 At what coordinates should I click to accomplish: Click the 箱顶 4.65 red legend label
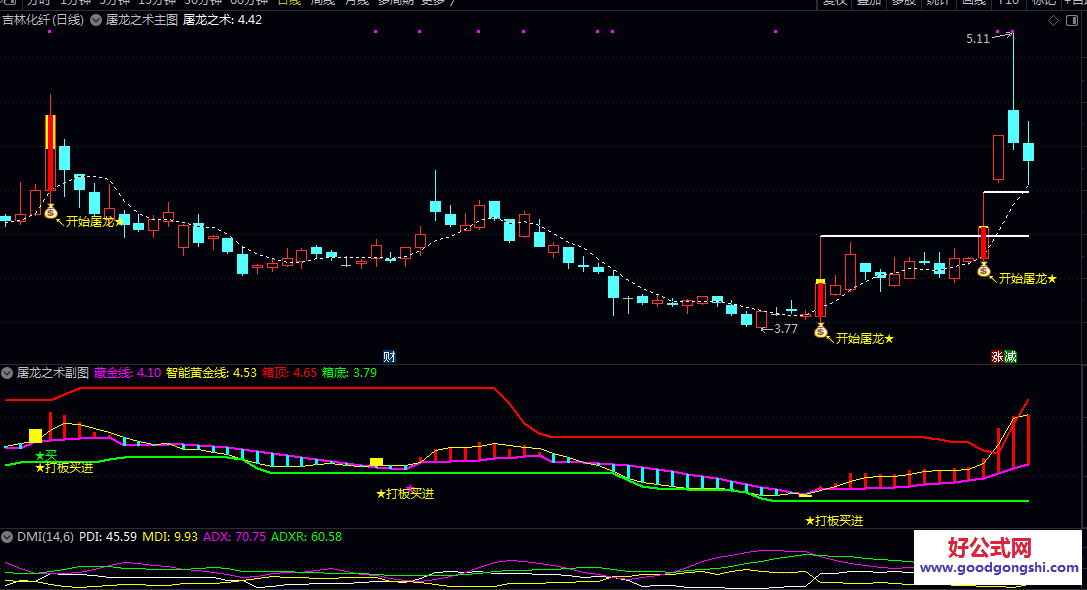tap(290, 373)
